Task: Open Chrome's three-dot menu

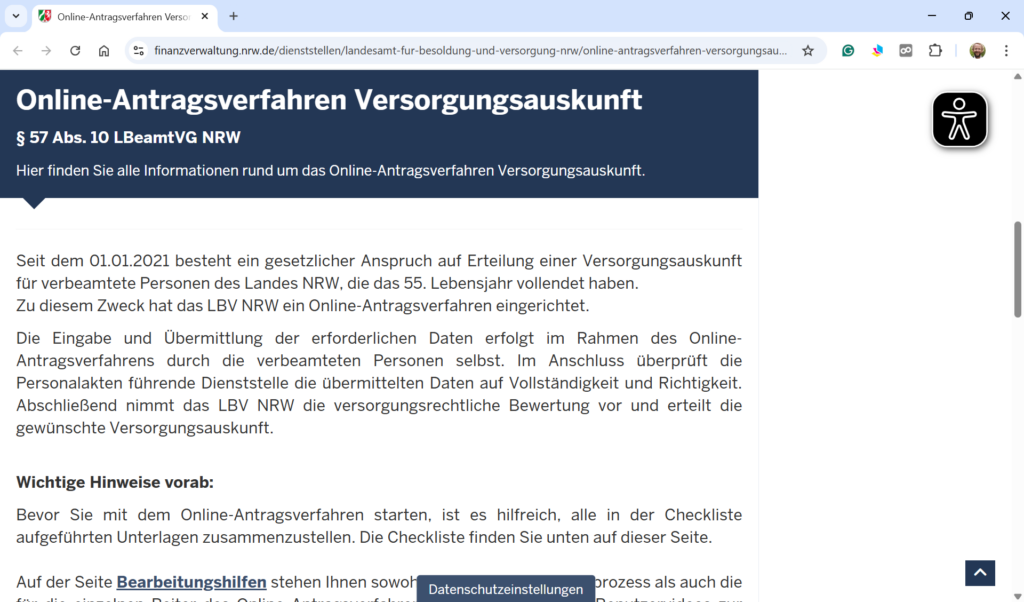Action: coord(1006,51)
